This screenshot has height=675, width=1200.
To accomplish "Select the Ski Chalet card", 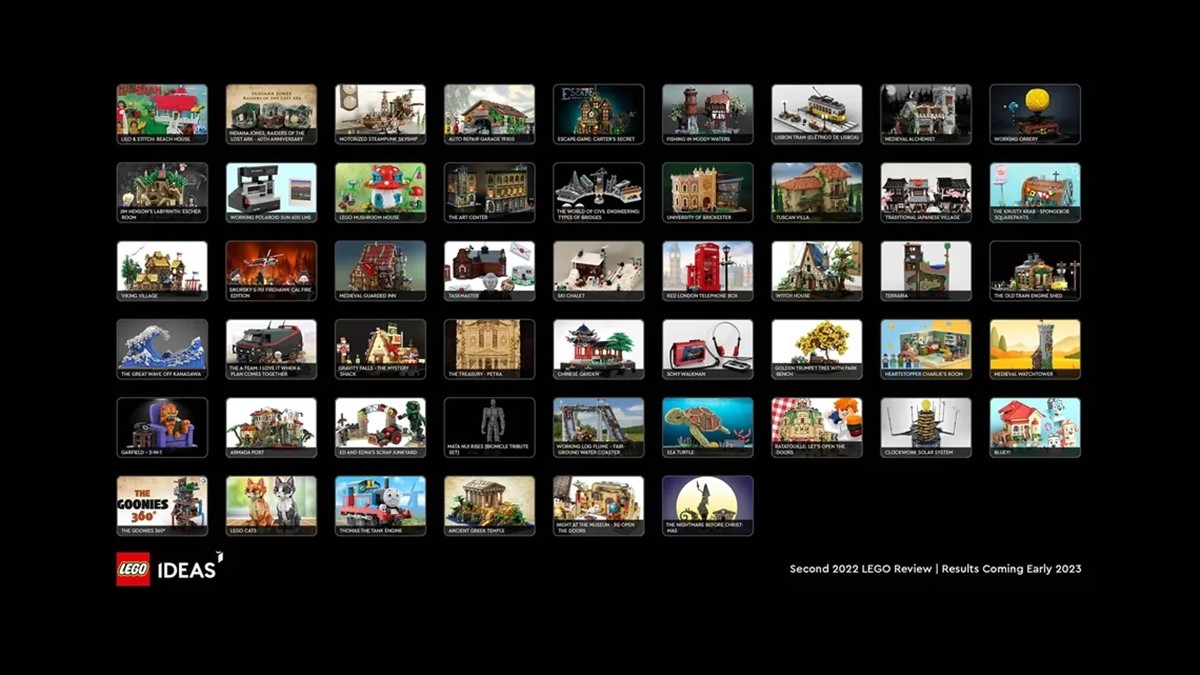I will pos(599,271).
